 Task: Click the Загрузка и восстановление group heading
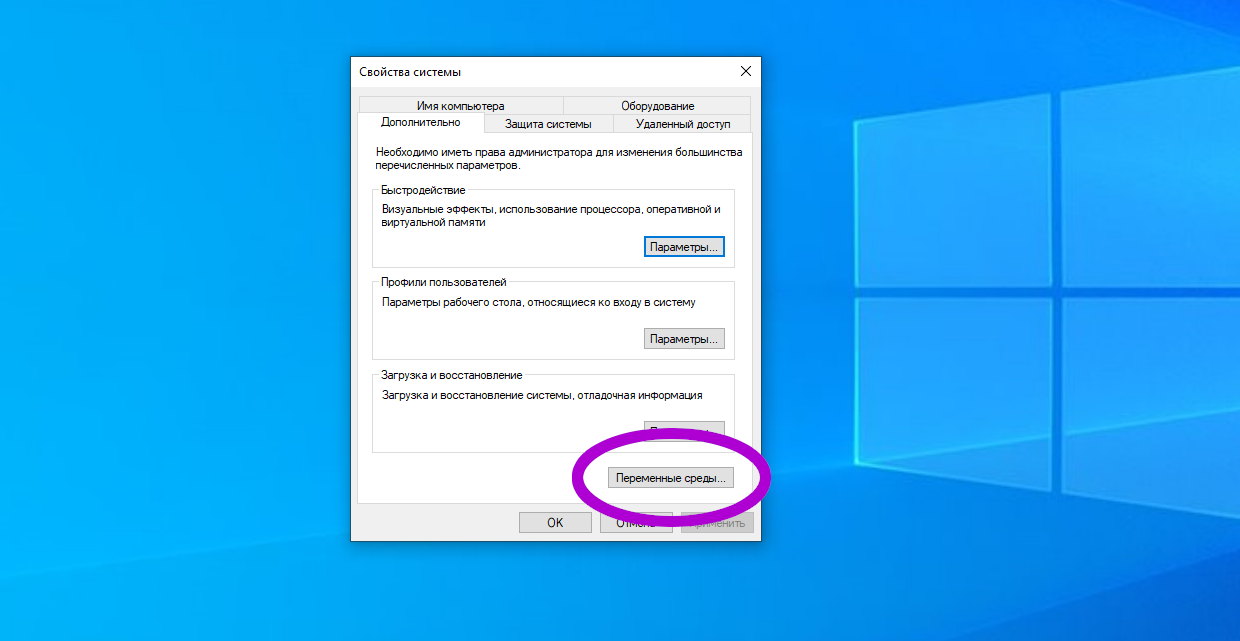(452, 375)
